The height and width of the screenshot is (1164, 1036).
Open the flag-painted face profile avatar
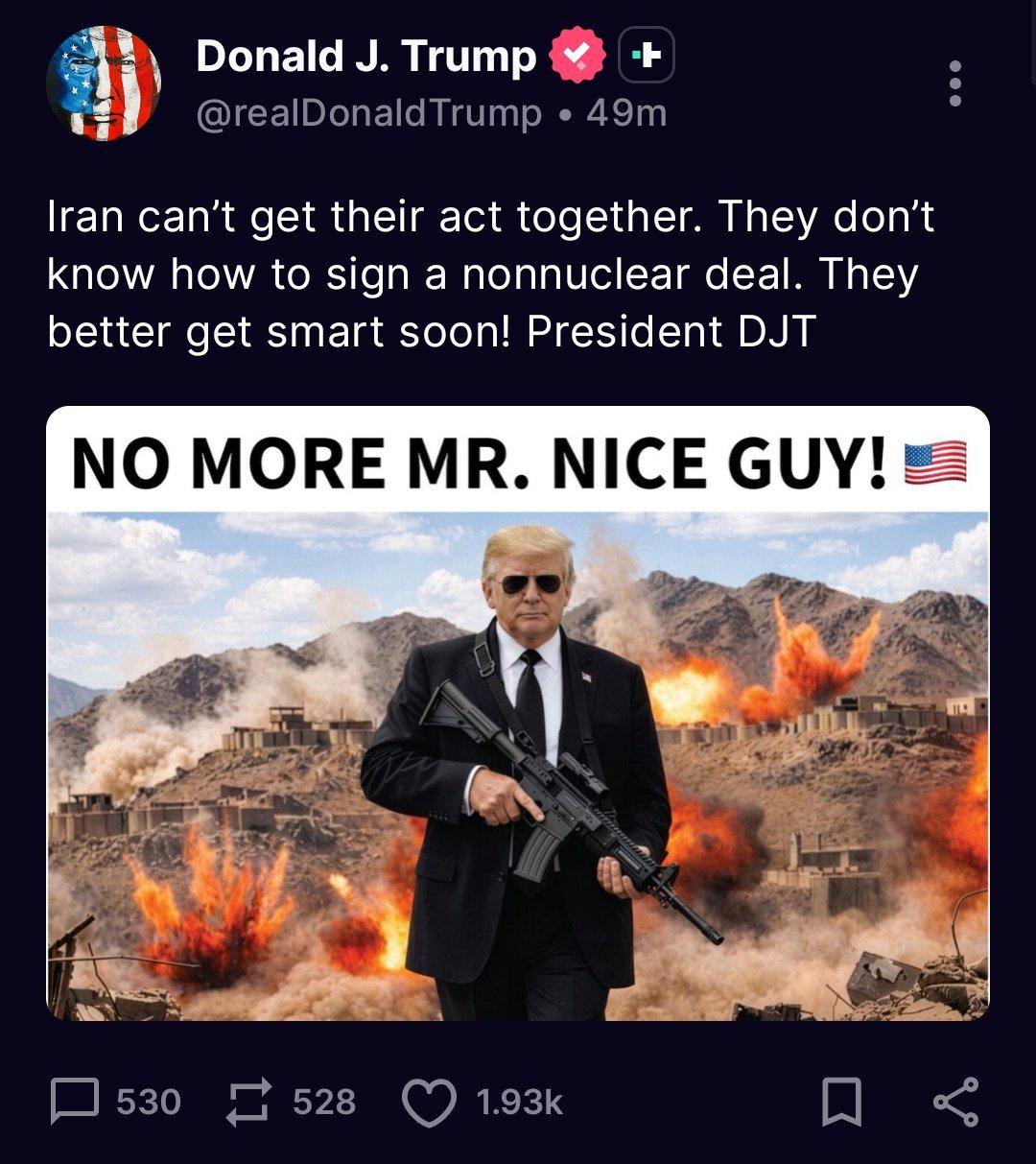tap(104, 83)
